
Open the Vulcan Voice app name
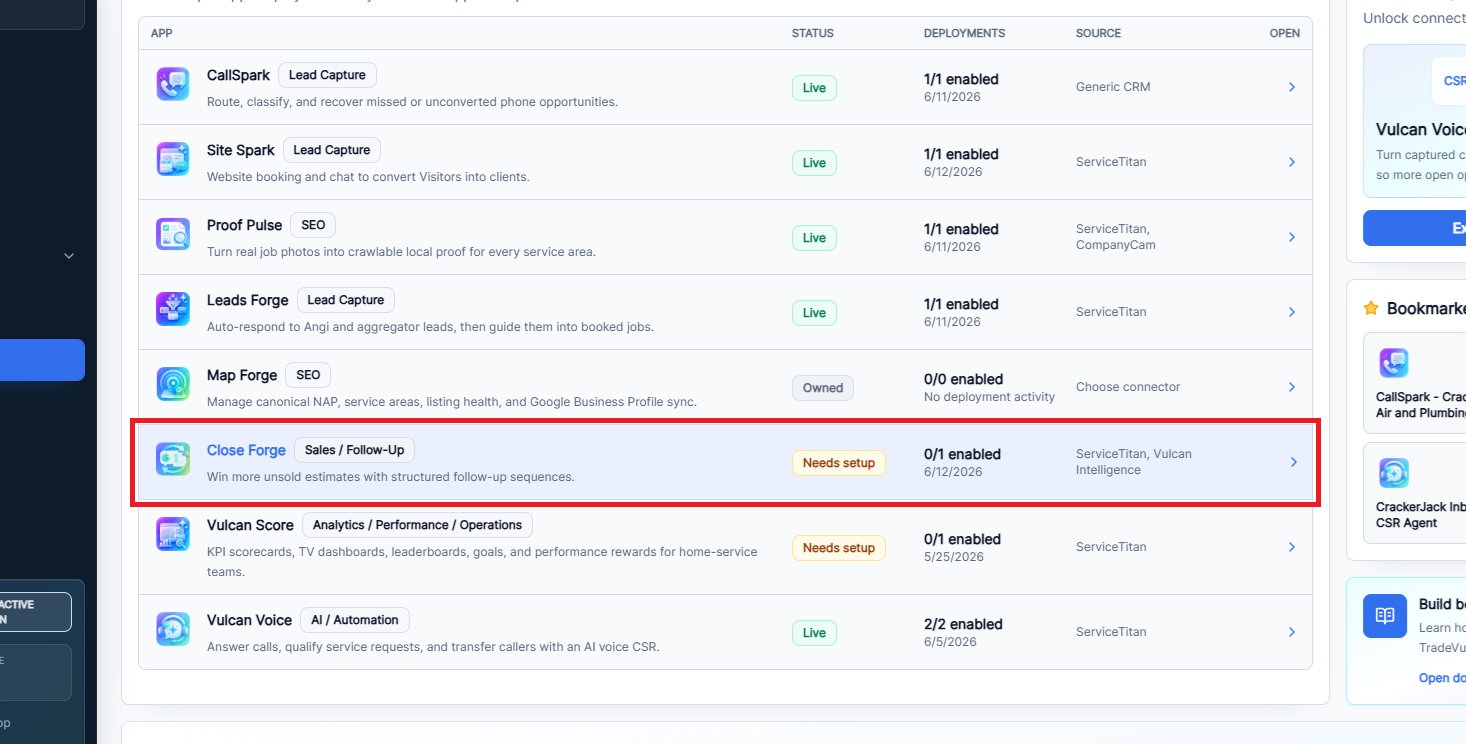(x=249, y=620)
